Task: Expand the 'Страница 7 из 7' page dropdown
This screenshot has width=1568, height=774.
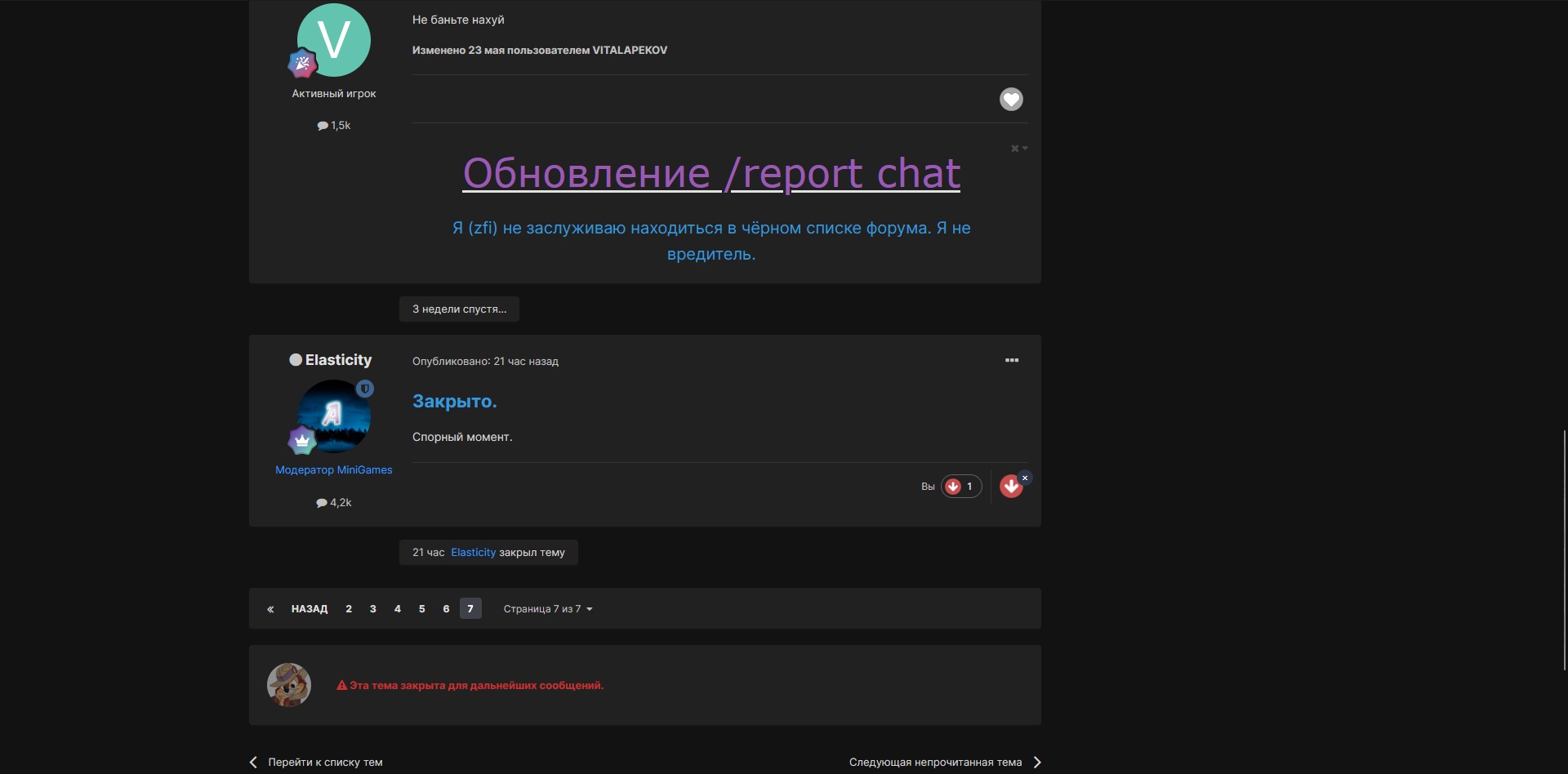Action: click(x=547, y=609)
